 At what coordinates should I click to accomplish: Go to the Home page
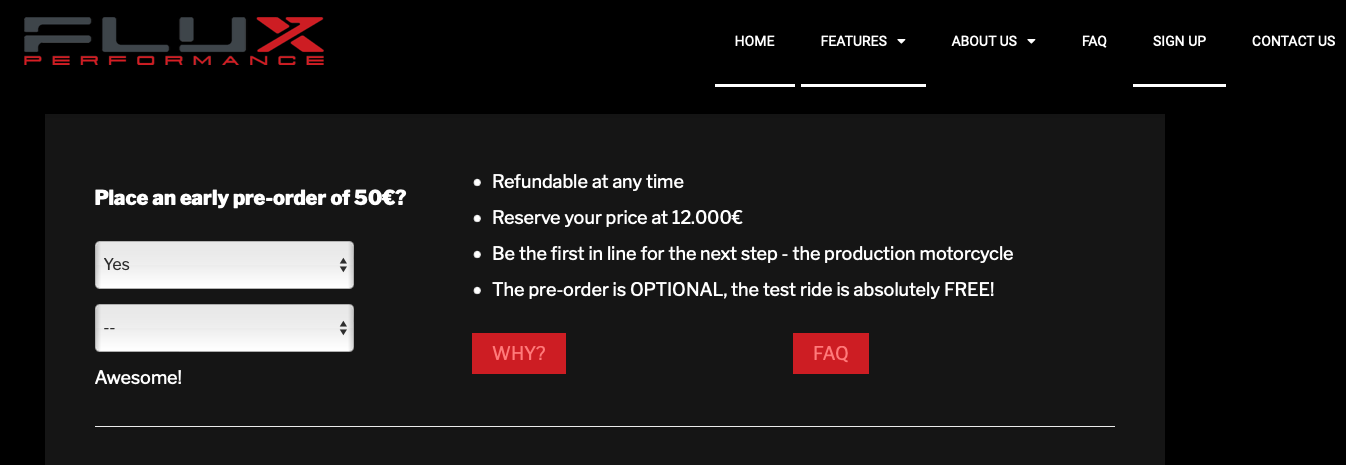coord(755,42)
